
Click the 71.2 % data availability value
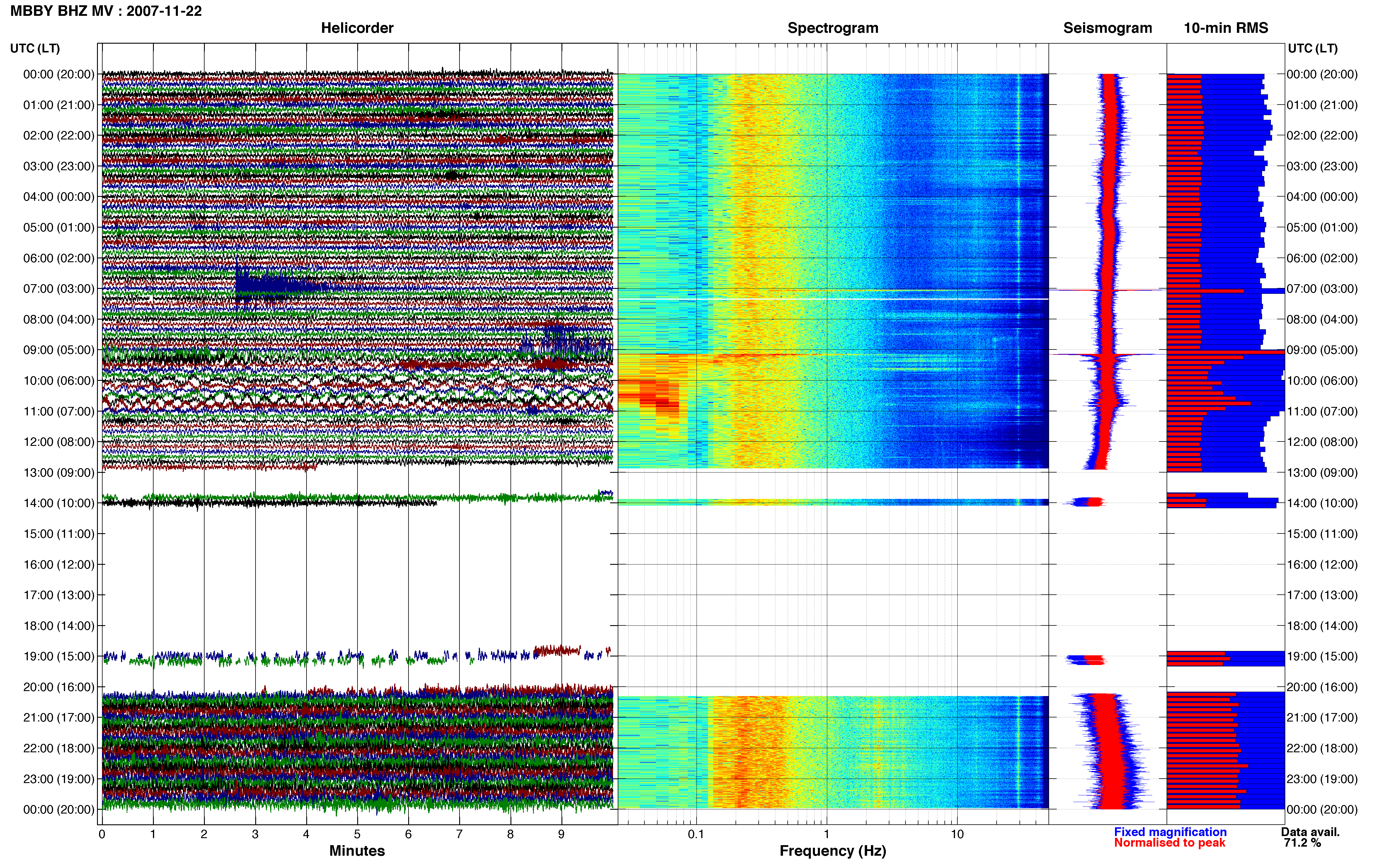[1302, 843]
